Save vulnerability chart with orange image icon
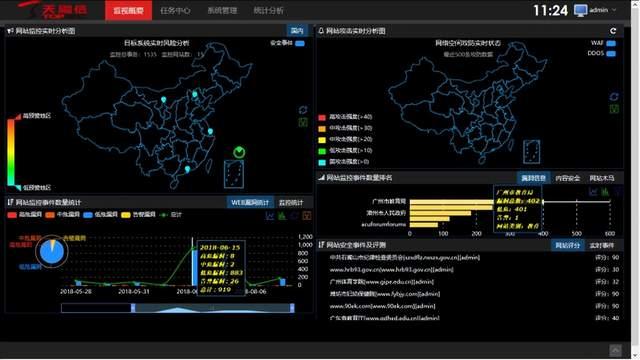This screenshot has height=360, width=640. coord(307,216)
